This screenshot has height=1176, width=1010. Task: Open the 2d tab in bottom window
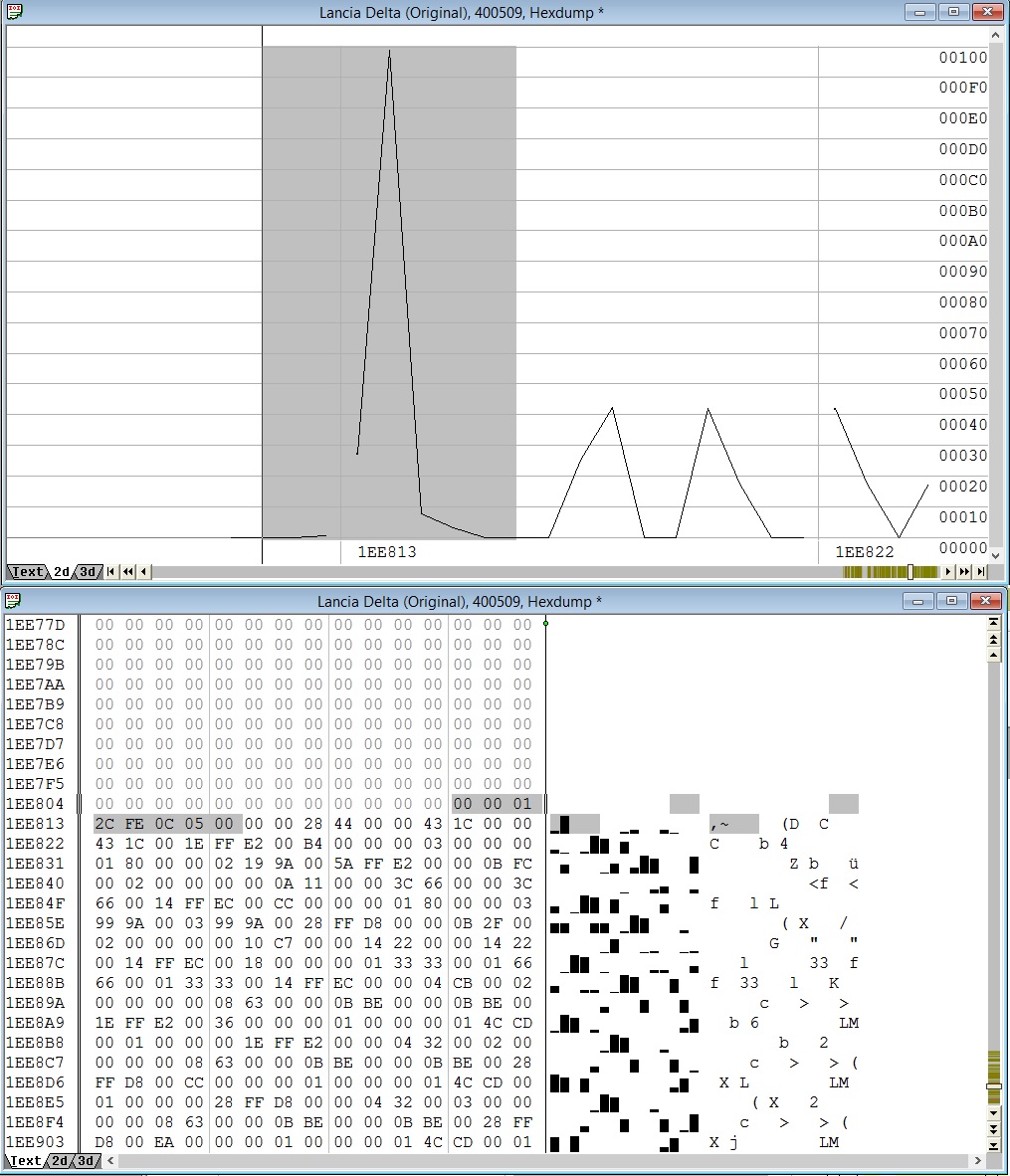pos(60,1160)
